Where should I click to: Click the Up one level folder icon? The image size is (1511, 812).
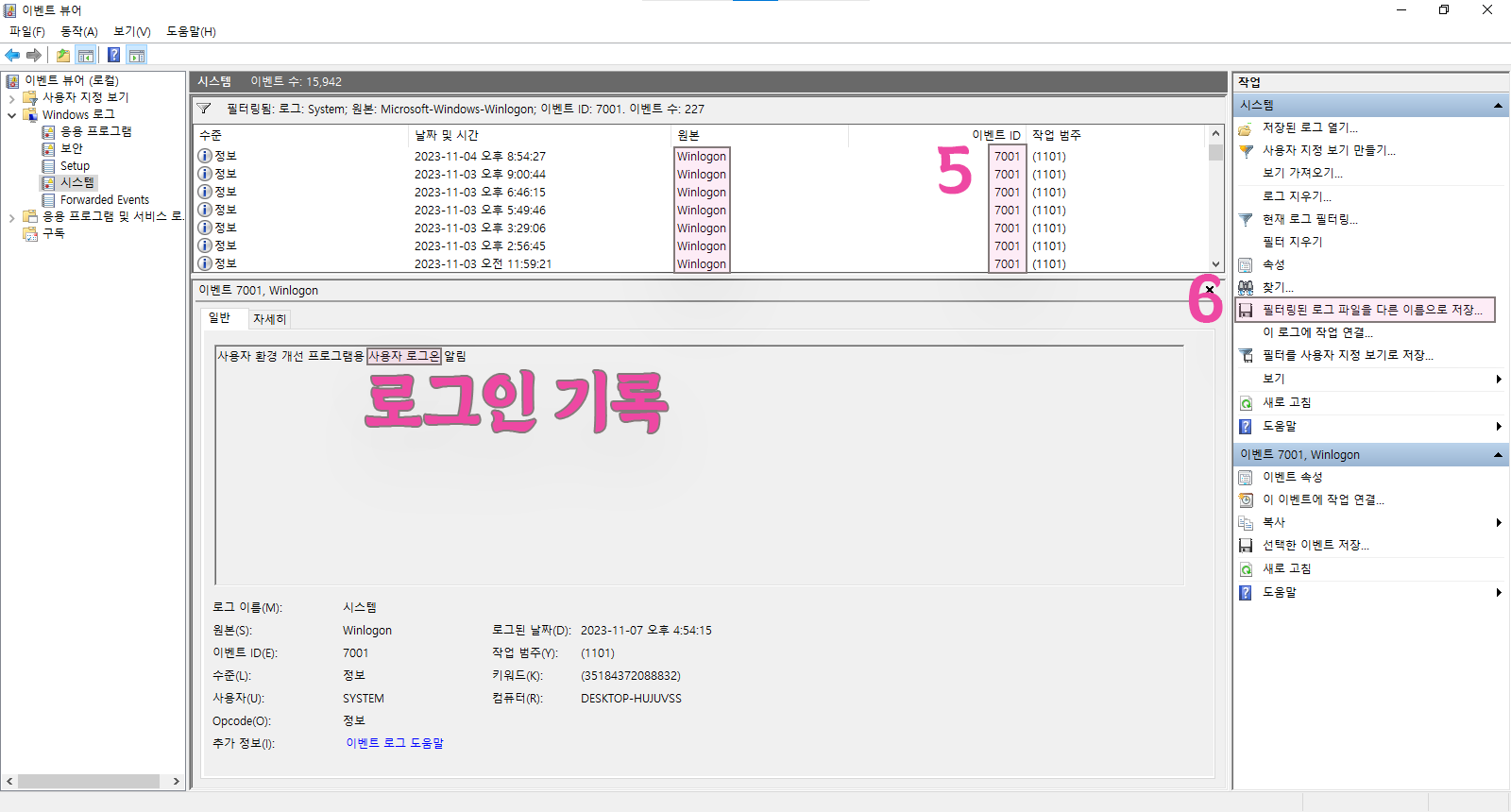pyautogui.click(x=62, y=55)
